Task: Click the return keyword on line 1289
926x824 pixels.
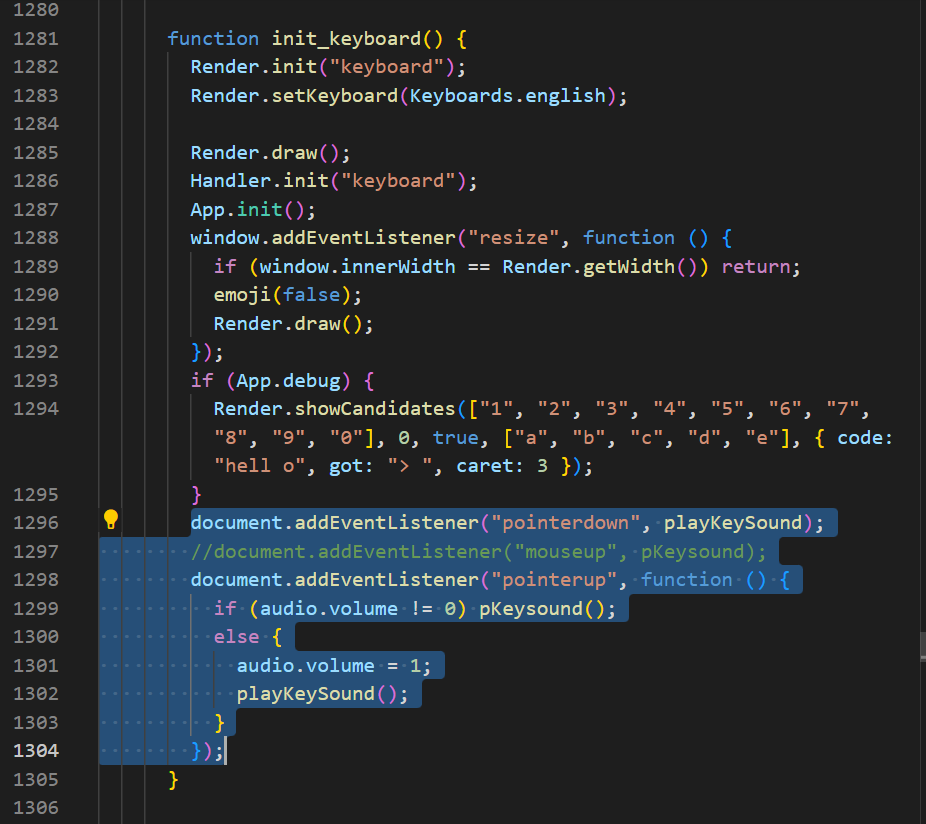Action: 756,267
